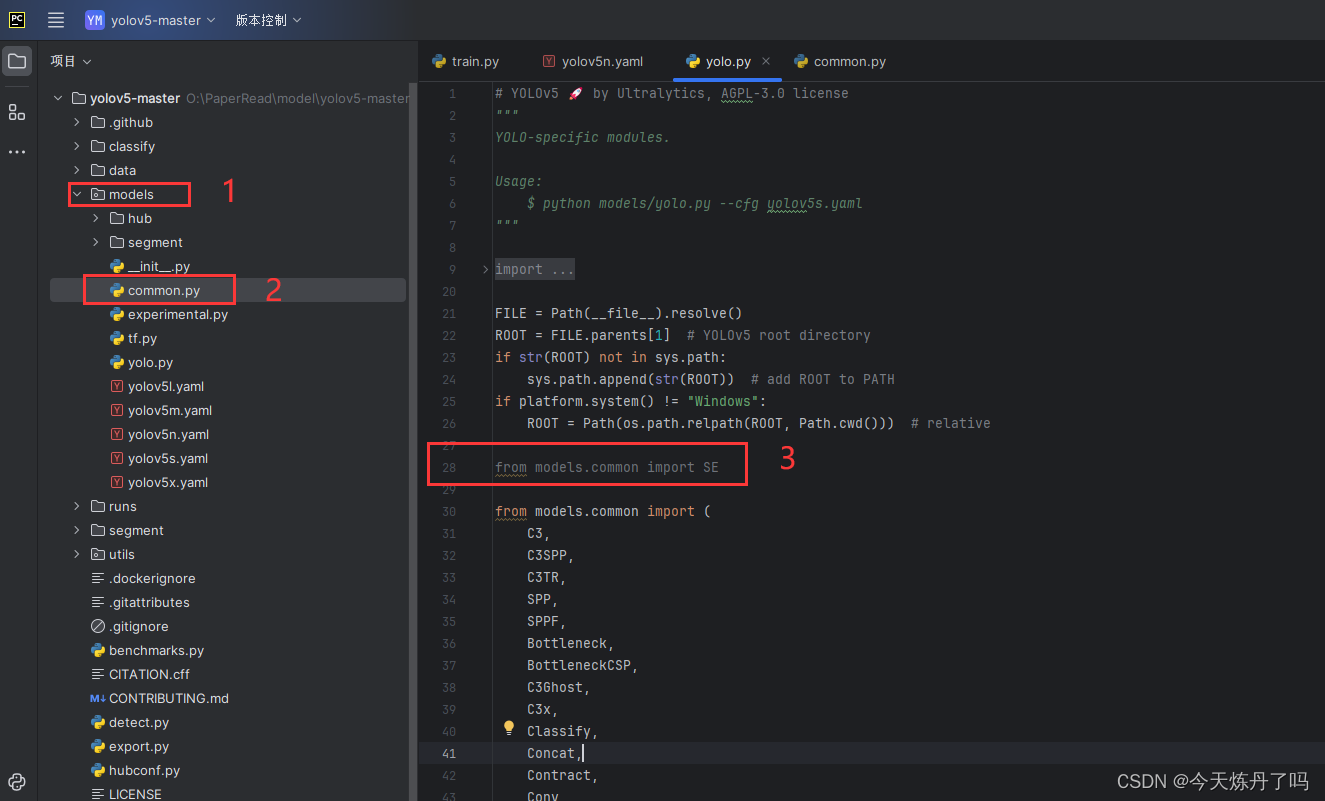
Task: Expand the hub folder
Action: pyautogui.click(x=96, y=218)
